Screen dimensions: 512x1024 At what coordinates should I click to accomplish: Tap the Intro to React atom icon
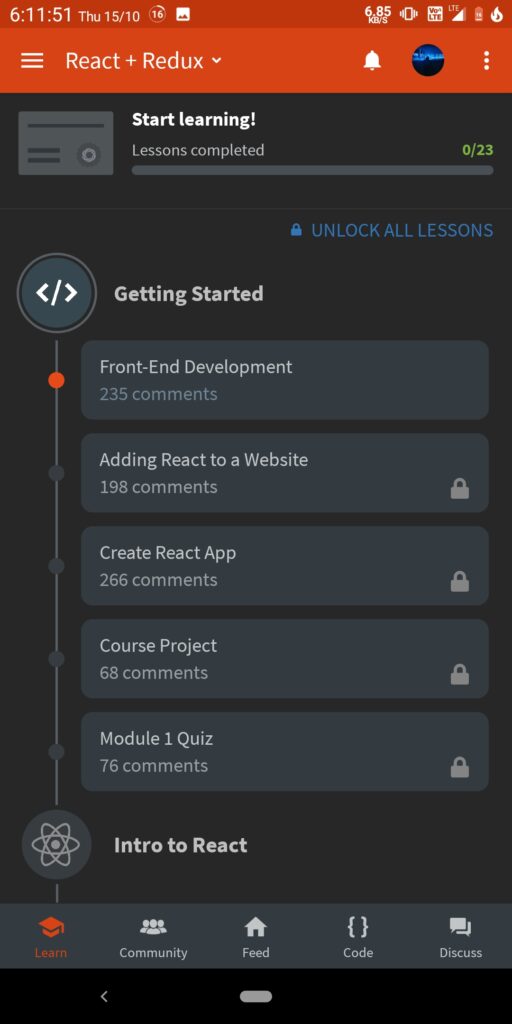[x=56, y=845]
